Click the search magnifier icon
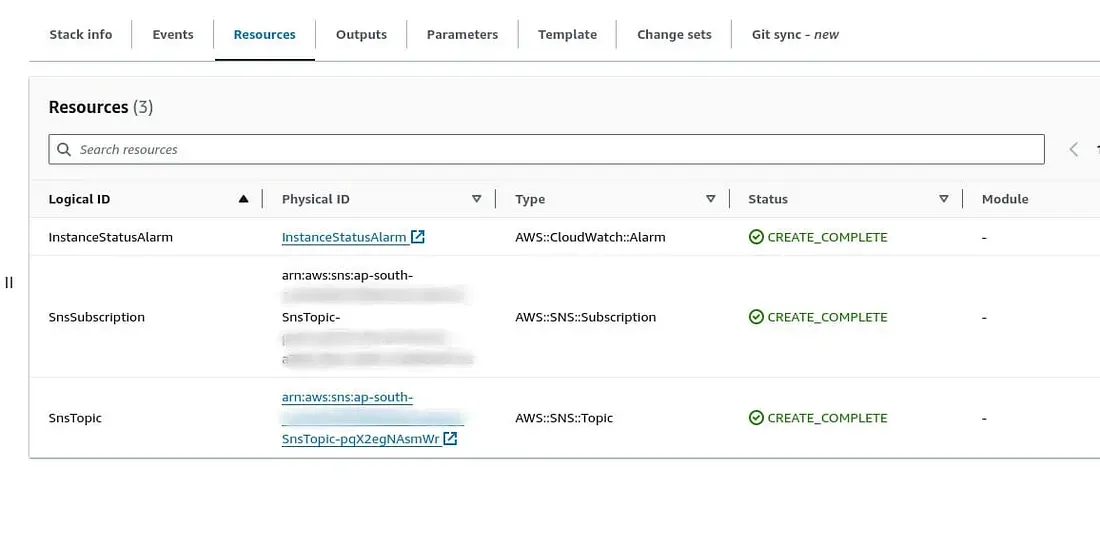The height and width of the screenshot is (544, 1100). pyautogui.click(x=64, y=150)
